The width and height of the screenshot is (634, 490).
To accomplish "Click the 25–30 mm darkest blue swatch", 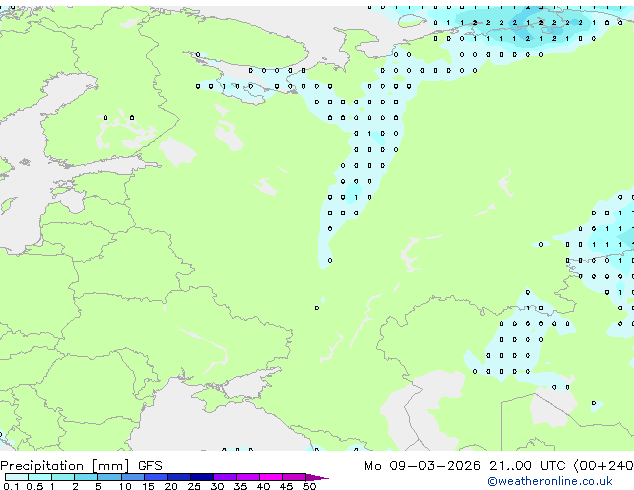I will pos(202,477).
